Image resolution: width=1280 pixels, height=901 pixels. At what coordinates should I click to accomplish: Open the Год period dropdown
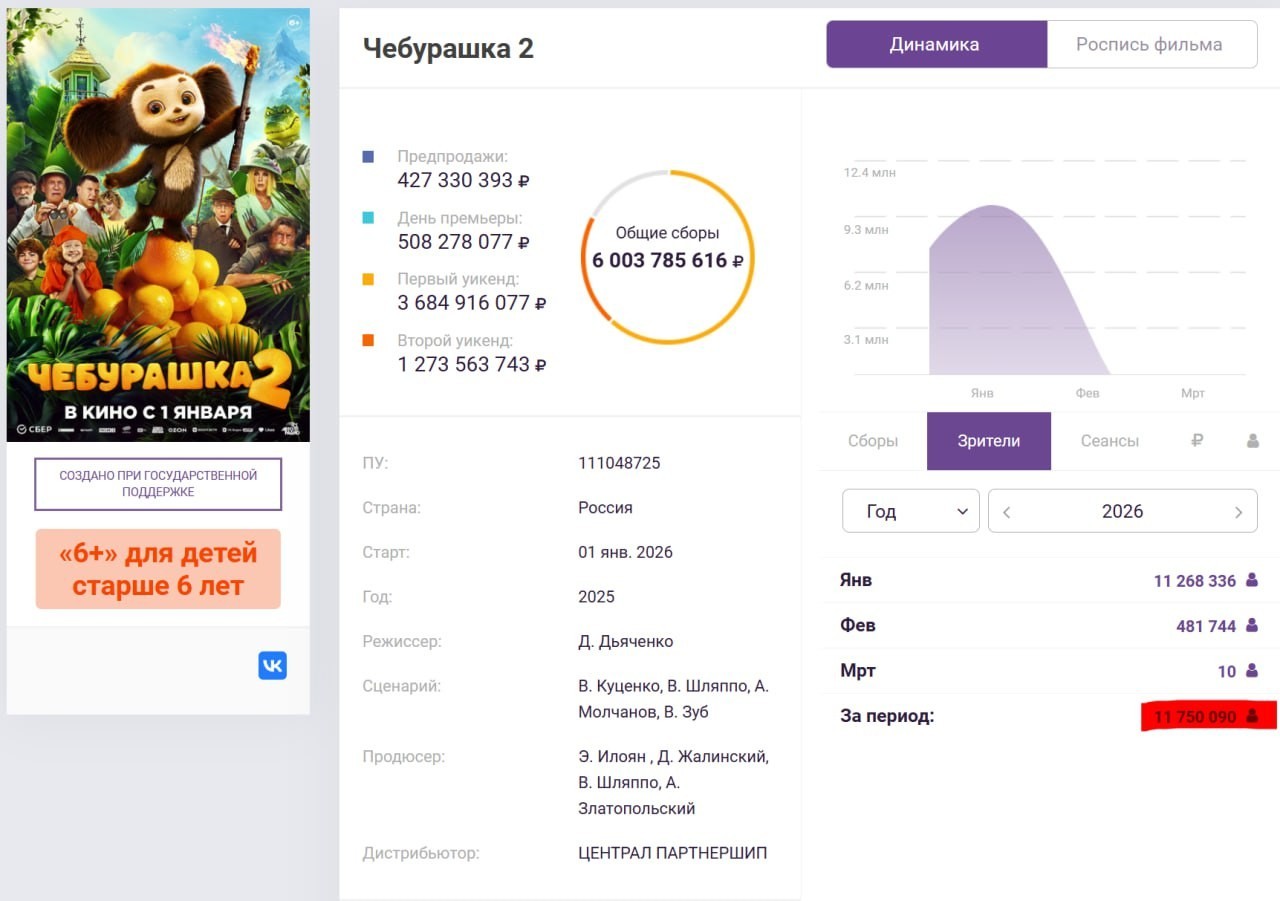pyautogui.click(x=911, y=511)
